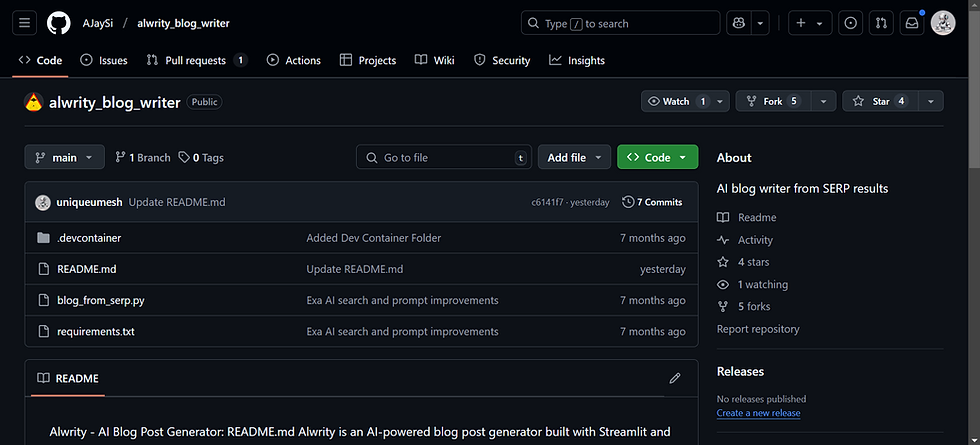This screenshot has height=445, width=980.
Task: Focus the top search bar
Action: [x=621, y=23]
